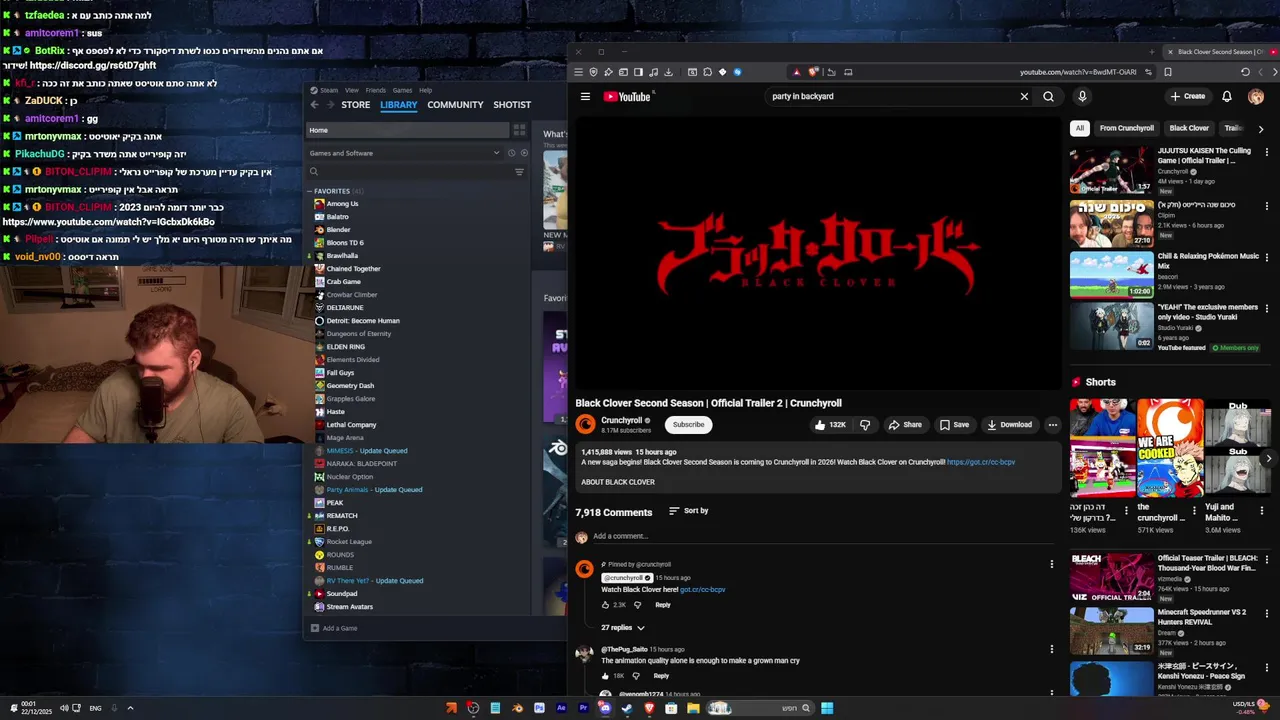The width and height of the screenshot is (1280, 720).
Task: Share the Black Clover trailer
Action: click(x=905, y=425)
